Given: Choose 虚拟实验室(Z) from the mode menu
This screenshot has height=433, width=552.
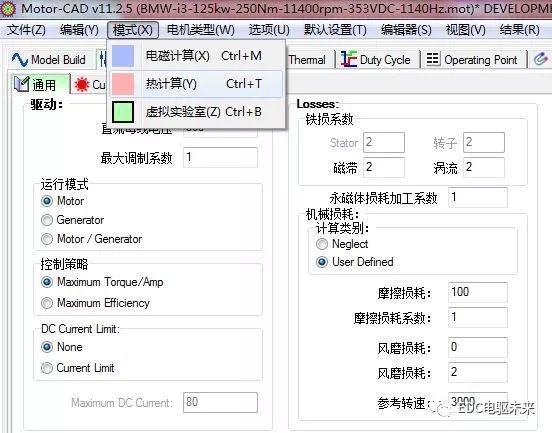Looking at the screenshot, I should [x=196, y=112].
